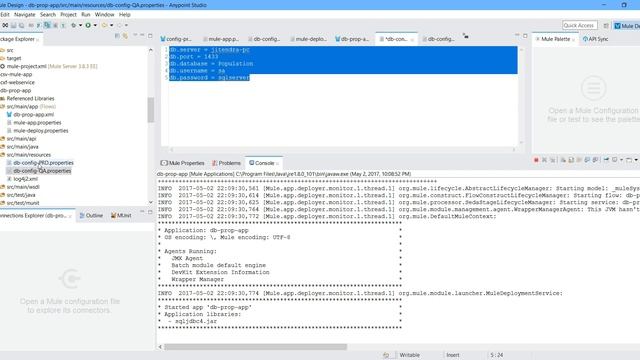Select the Mule Properties tab

(x=182, y=163)
